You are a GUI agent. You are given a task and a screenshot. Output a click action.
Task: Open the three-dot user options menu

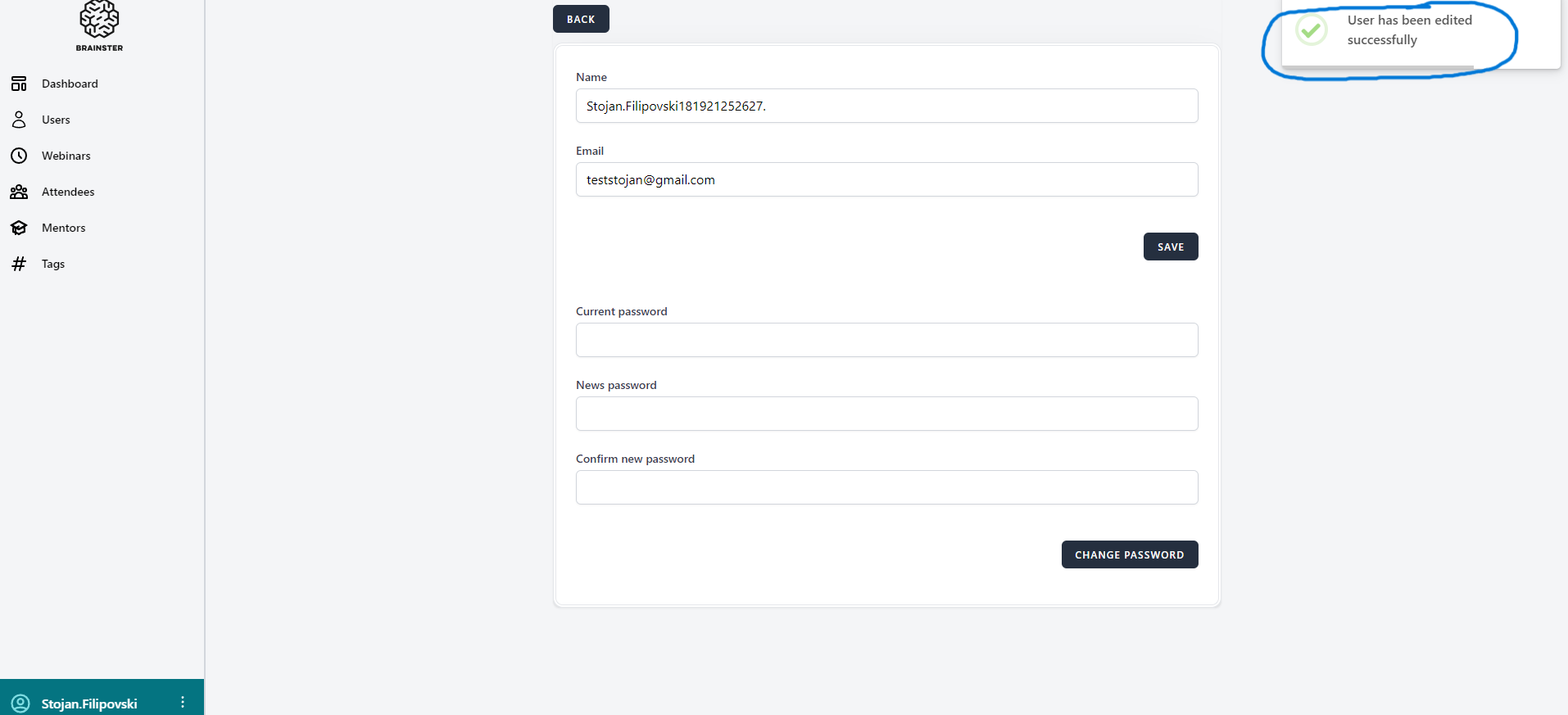point(183,703)
